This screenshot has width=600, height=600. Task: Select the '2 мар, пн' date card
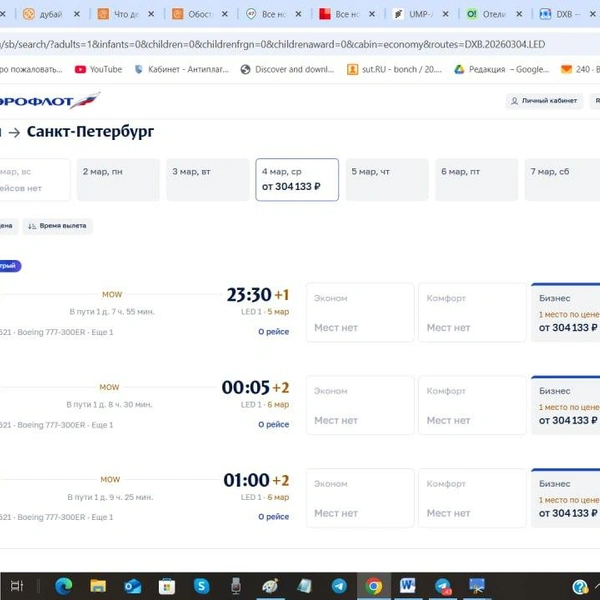118,179
